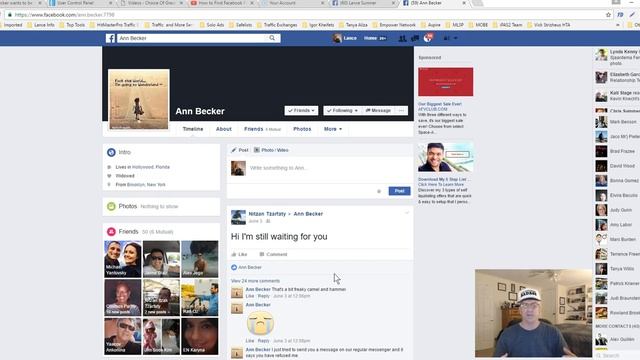The width and height of the screenshot is (640, 360).
Task: Open the privacy shortcuts lock icon
Action: (x=447, y=38)
